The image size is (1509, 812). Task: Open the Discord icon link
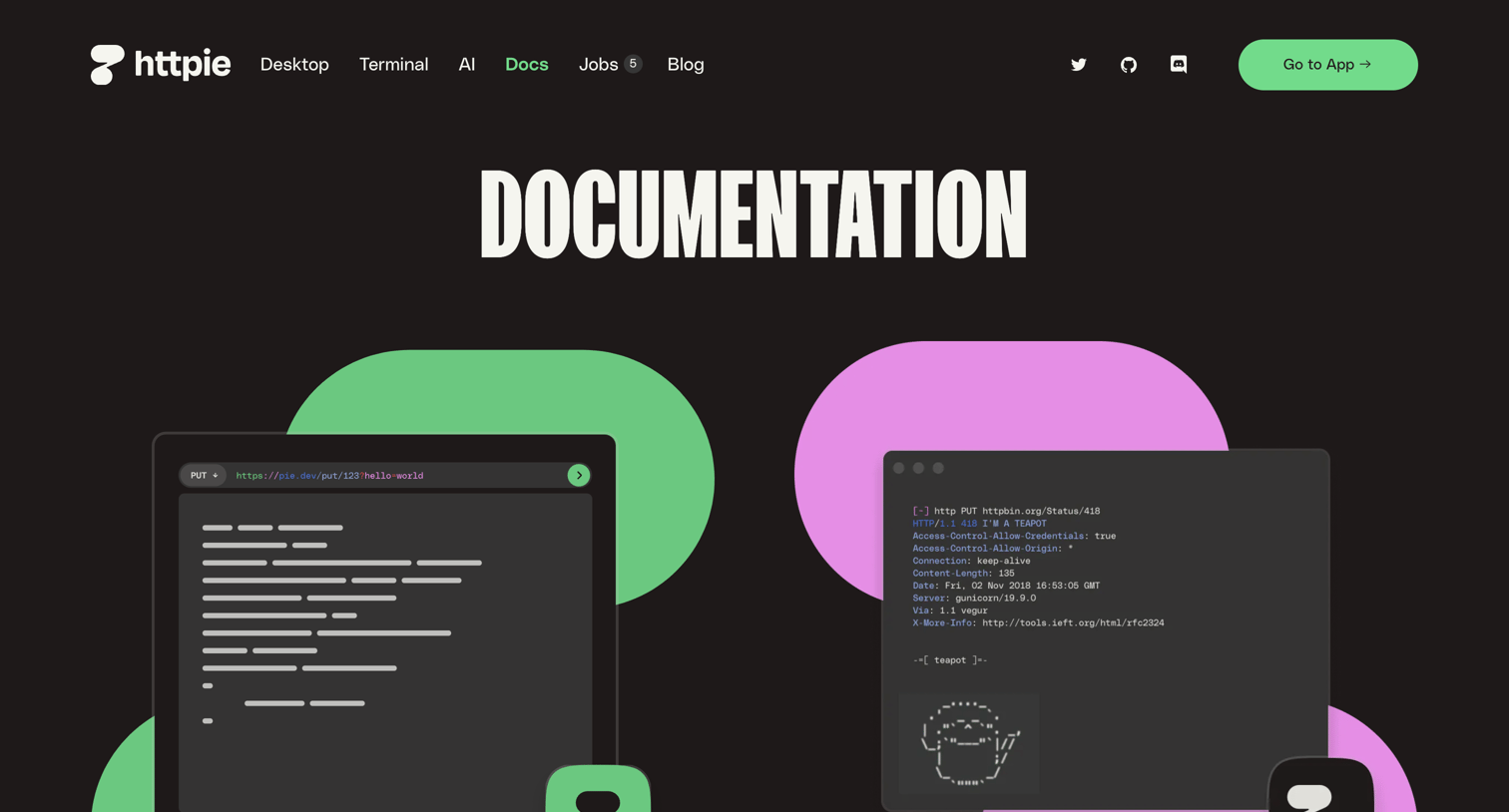[x=1179, y=65]
